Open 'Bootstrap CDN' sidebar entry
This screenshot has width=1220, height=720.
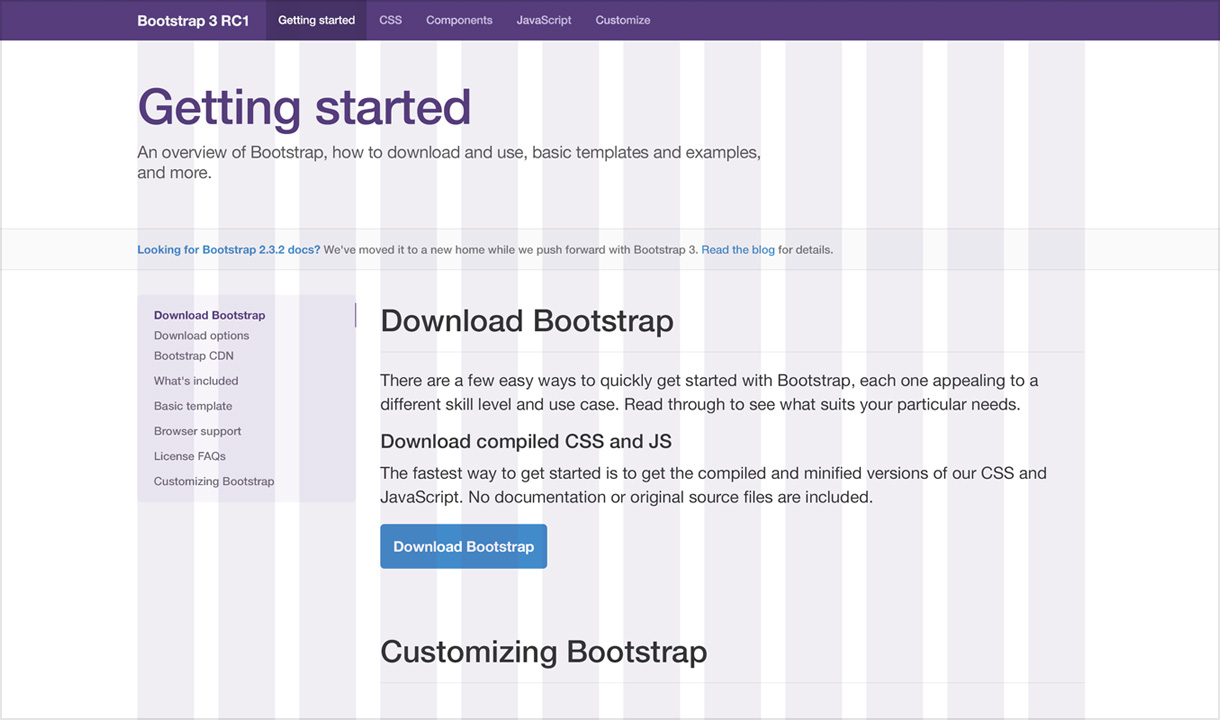click(x=193, y=356)
